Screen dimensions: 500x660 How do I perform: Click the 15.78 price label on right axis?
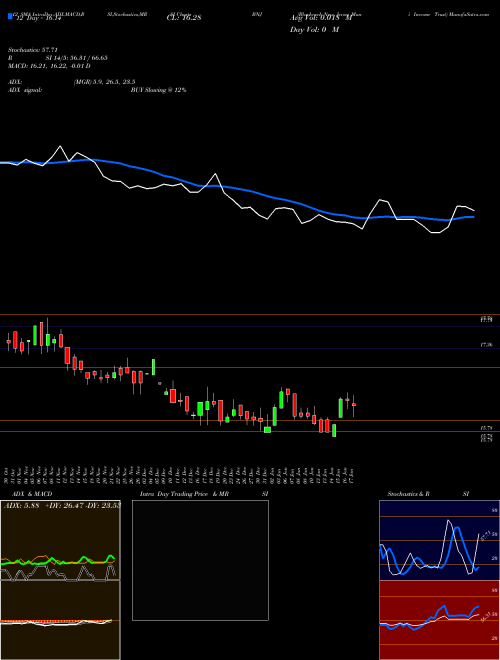(x=487, y=428)
